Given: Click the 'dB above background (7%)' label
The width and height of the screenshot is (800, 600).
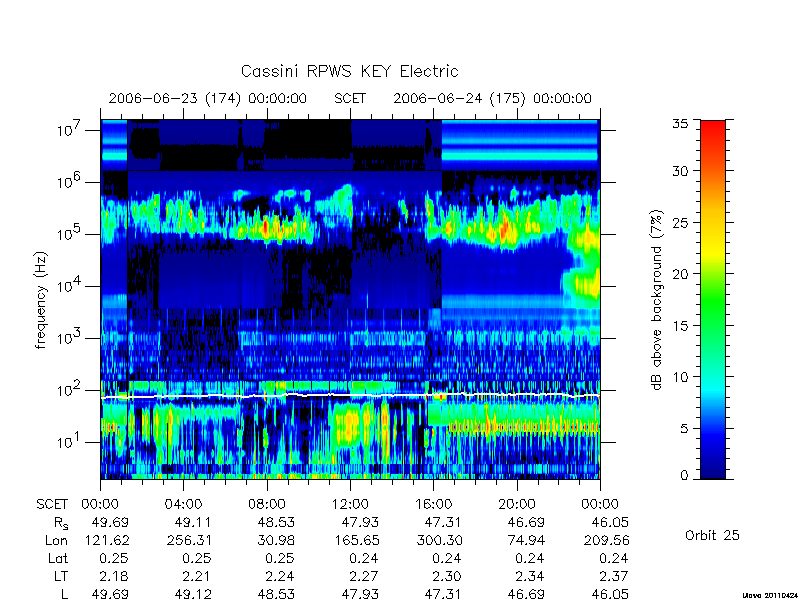Looking at the screenshot, I should point(657,300).
